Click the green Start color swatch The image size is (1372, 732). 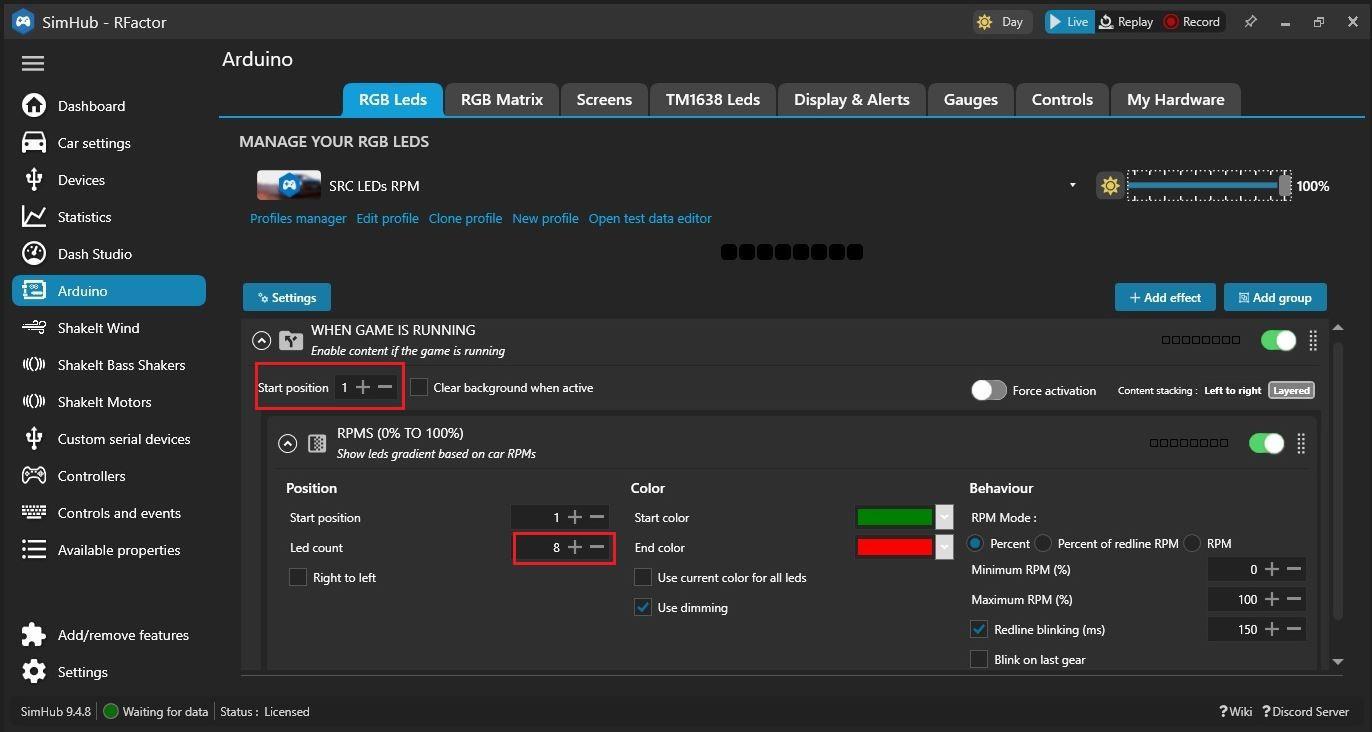pyautogui.click(x=895, y=518)
